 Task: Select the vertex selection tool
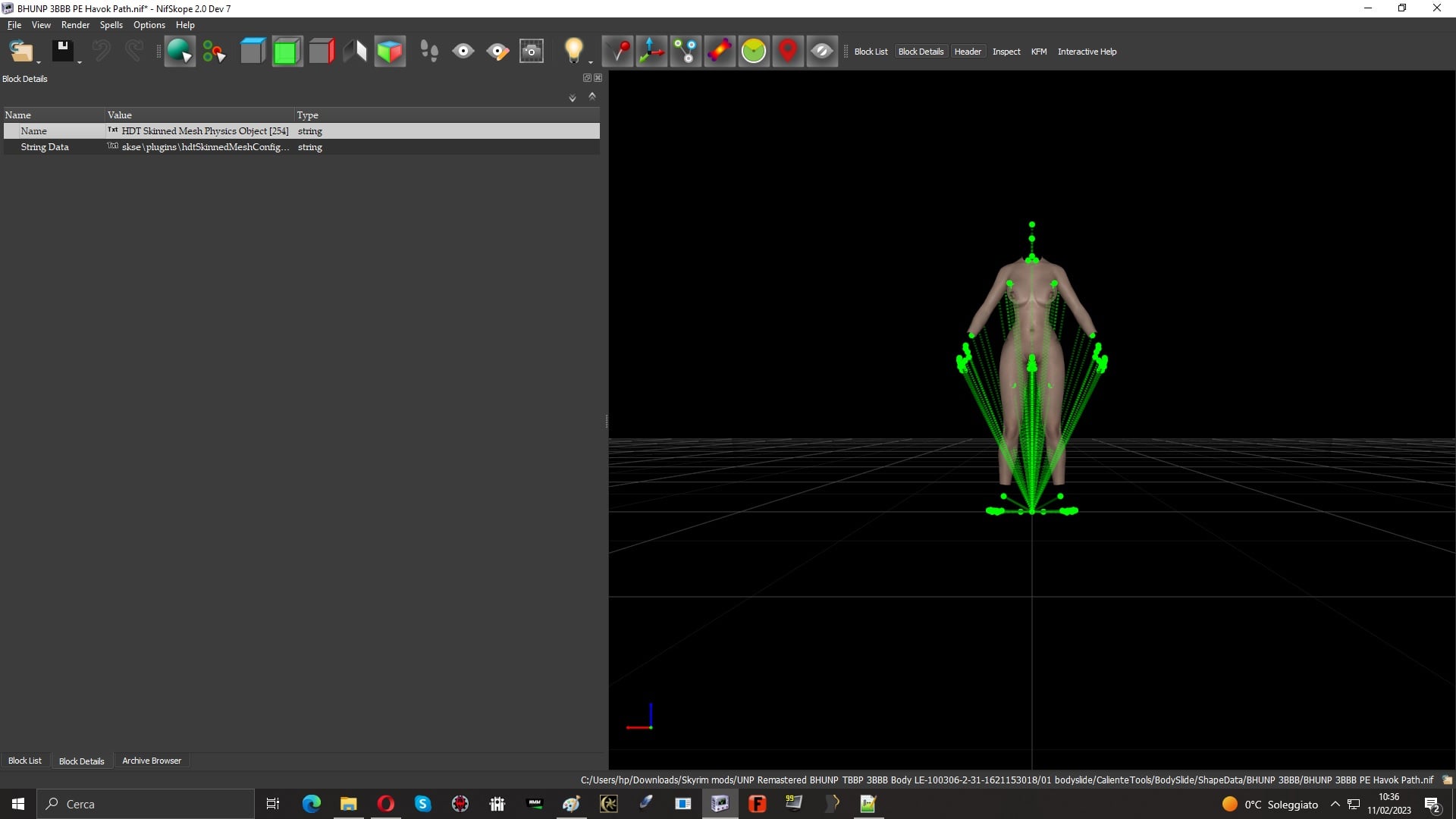214,52
